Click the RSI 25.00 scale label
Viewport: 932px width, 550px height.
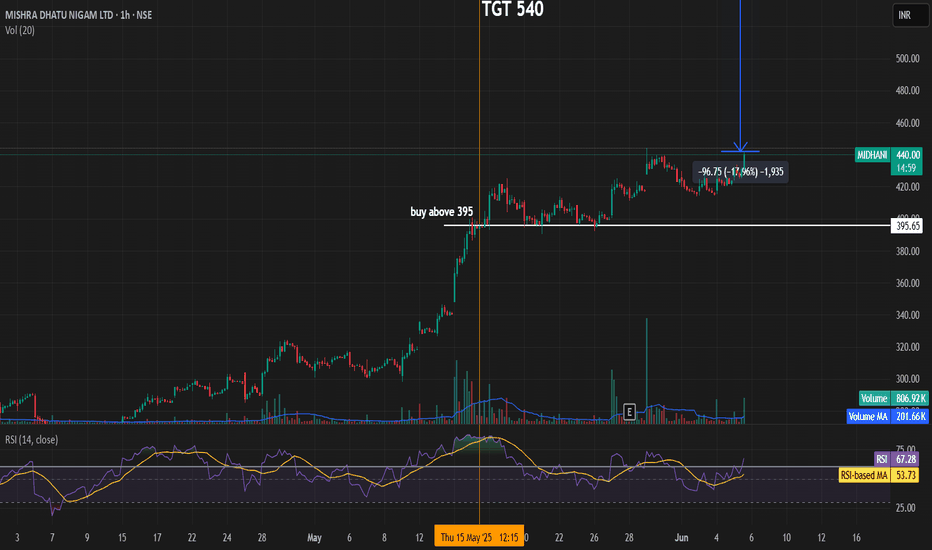(906, 508)
